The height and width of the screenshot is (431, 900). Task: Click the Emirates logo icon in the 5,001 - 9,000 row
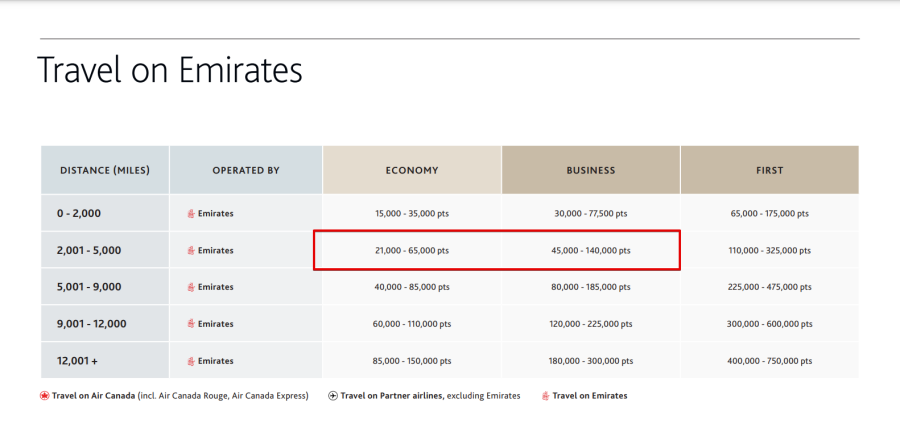192,287
